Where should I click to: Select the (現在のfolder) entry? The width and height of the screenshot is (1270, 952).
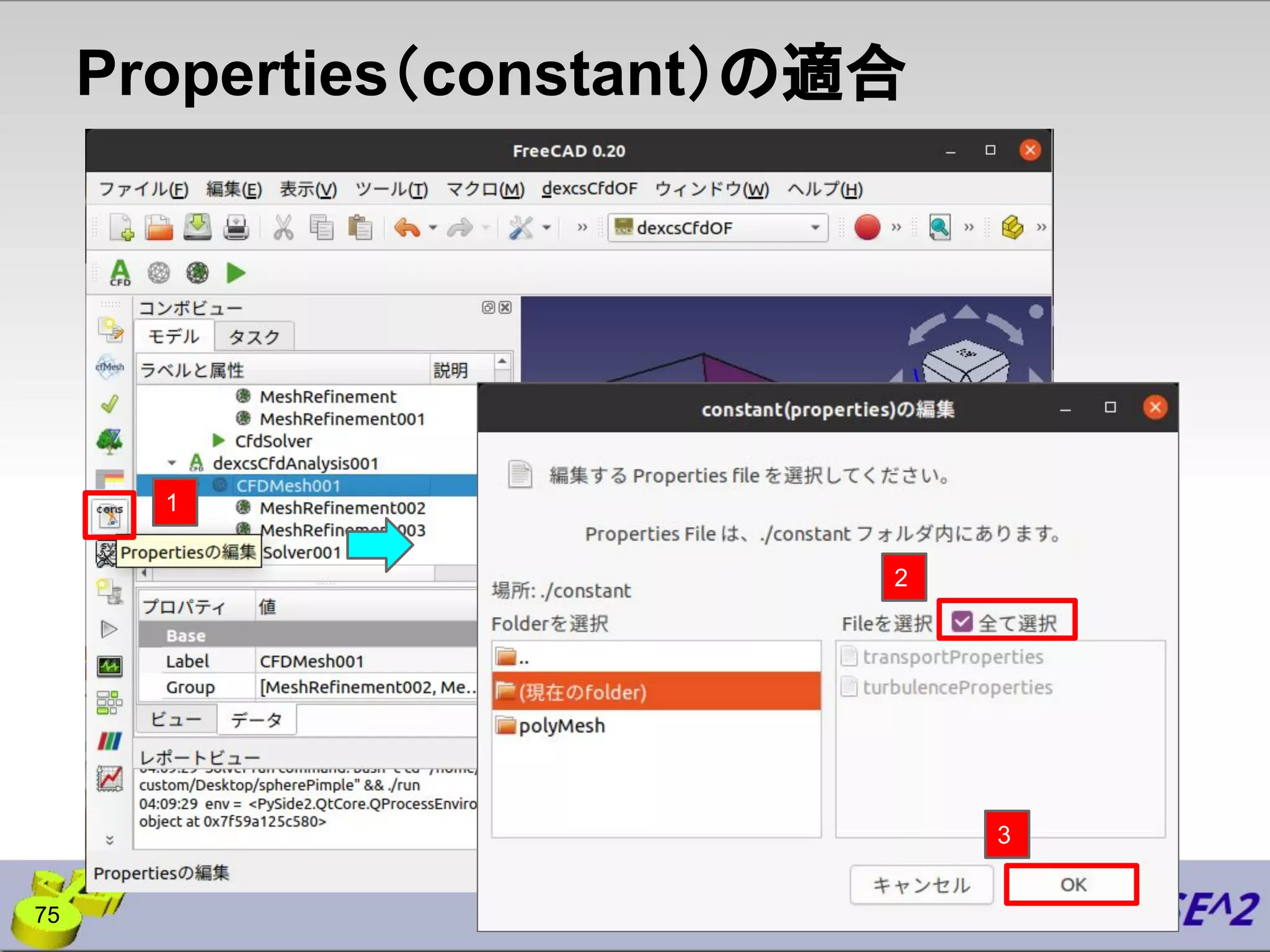tap(656, 691)
